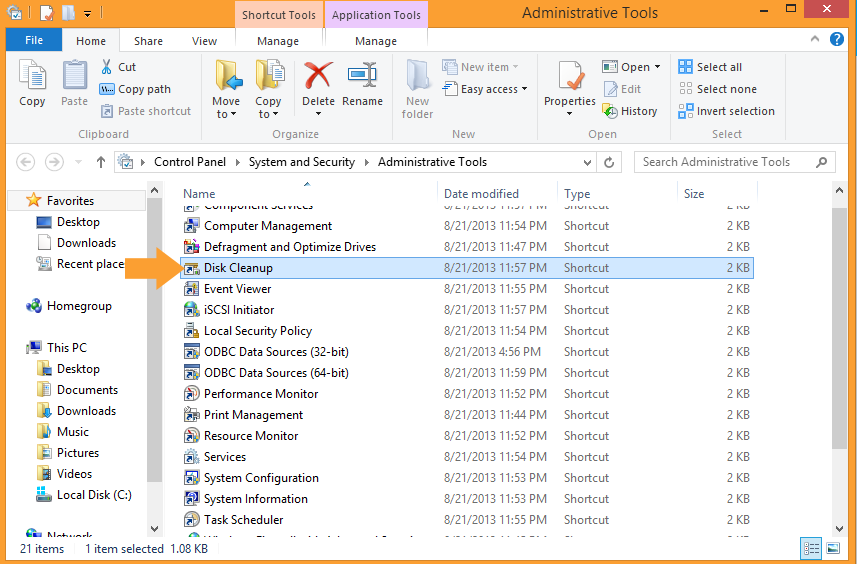Sort by the Name column header
Viewport: 857px width, 564px height.
tap(308, 193)
